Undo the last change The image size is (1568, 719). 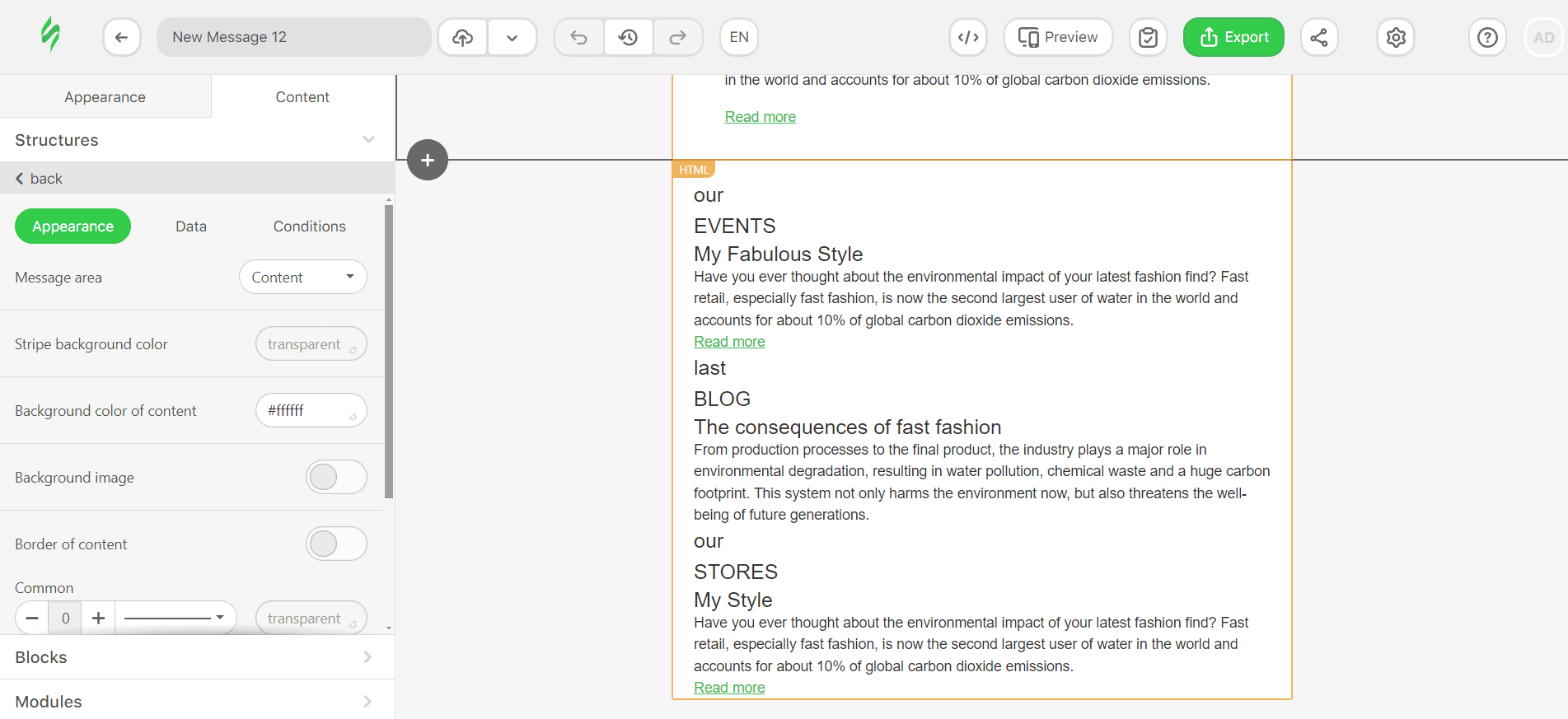[x=579, y=37]
